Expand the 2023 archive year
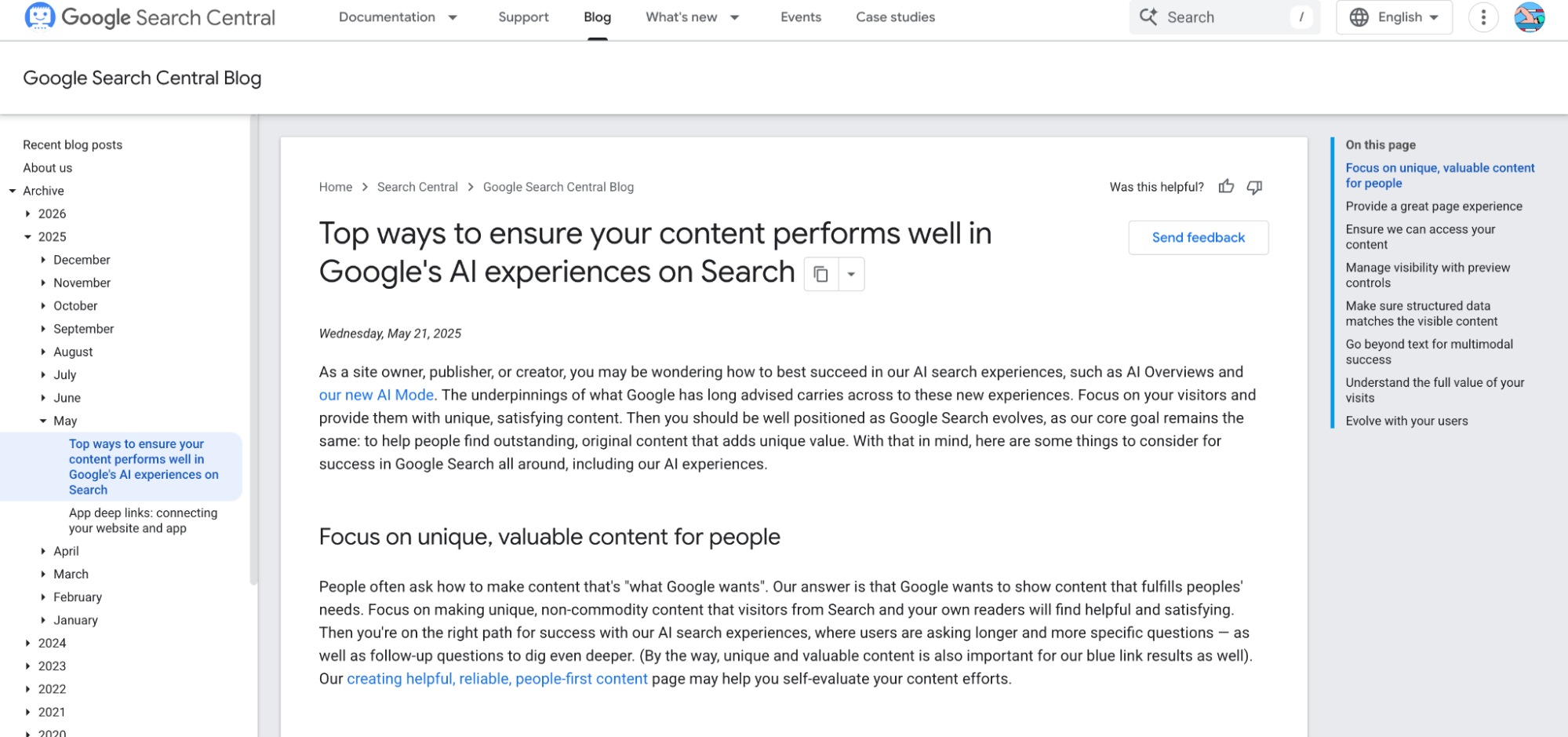 coord(28,666)
